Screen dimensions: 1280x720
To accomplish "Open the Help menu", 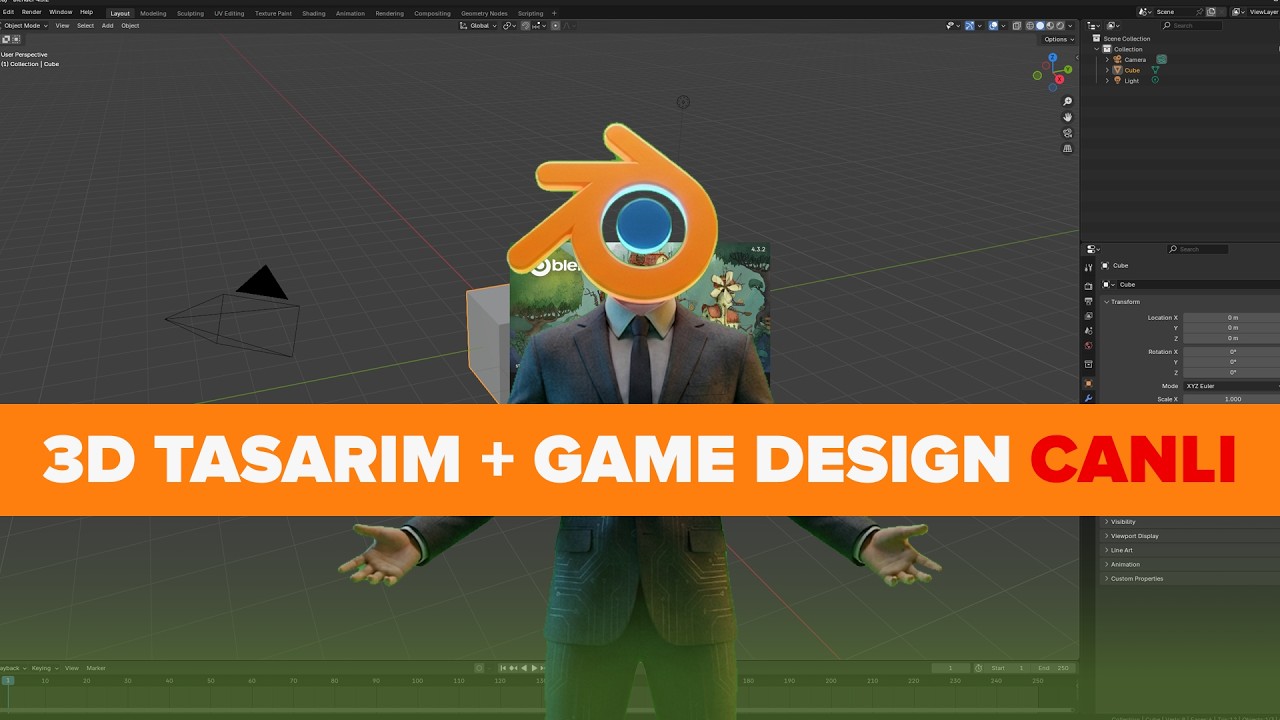I will pyautogui.click(x=86, y=12).
